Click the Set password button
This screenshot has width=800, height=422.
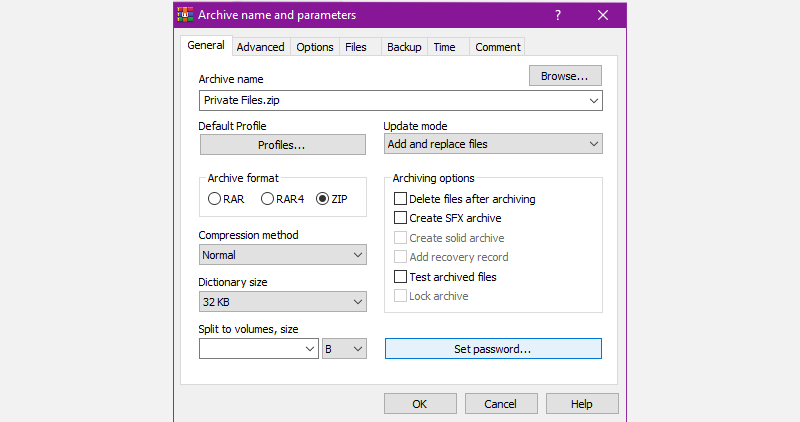[x=493, y=349]
